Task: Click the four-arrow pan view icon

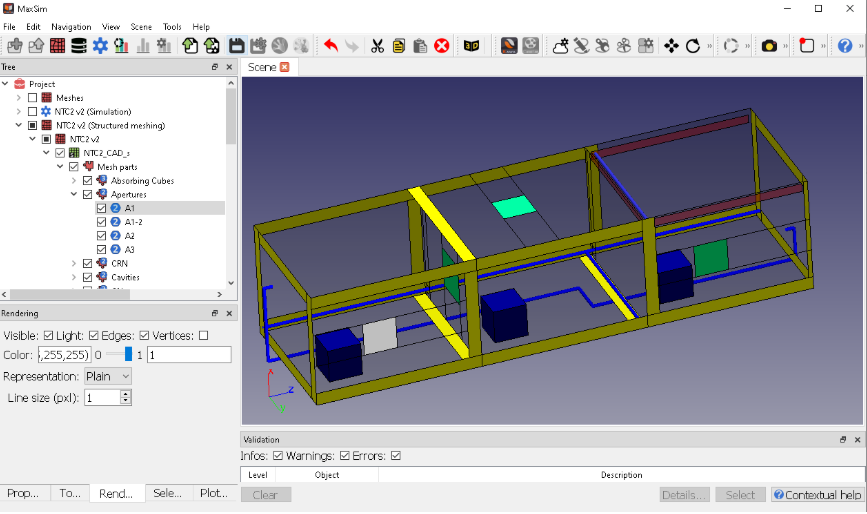Action: point(671,46)
